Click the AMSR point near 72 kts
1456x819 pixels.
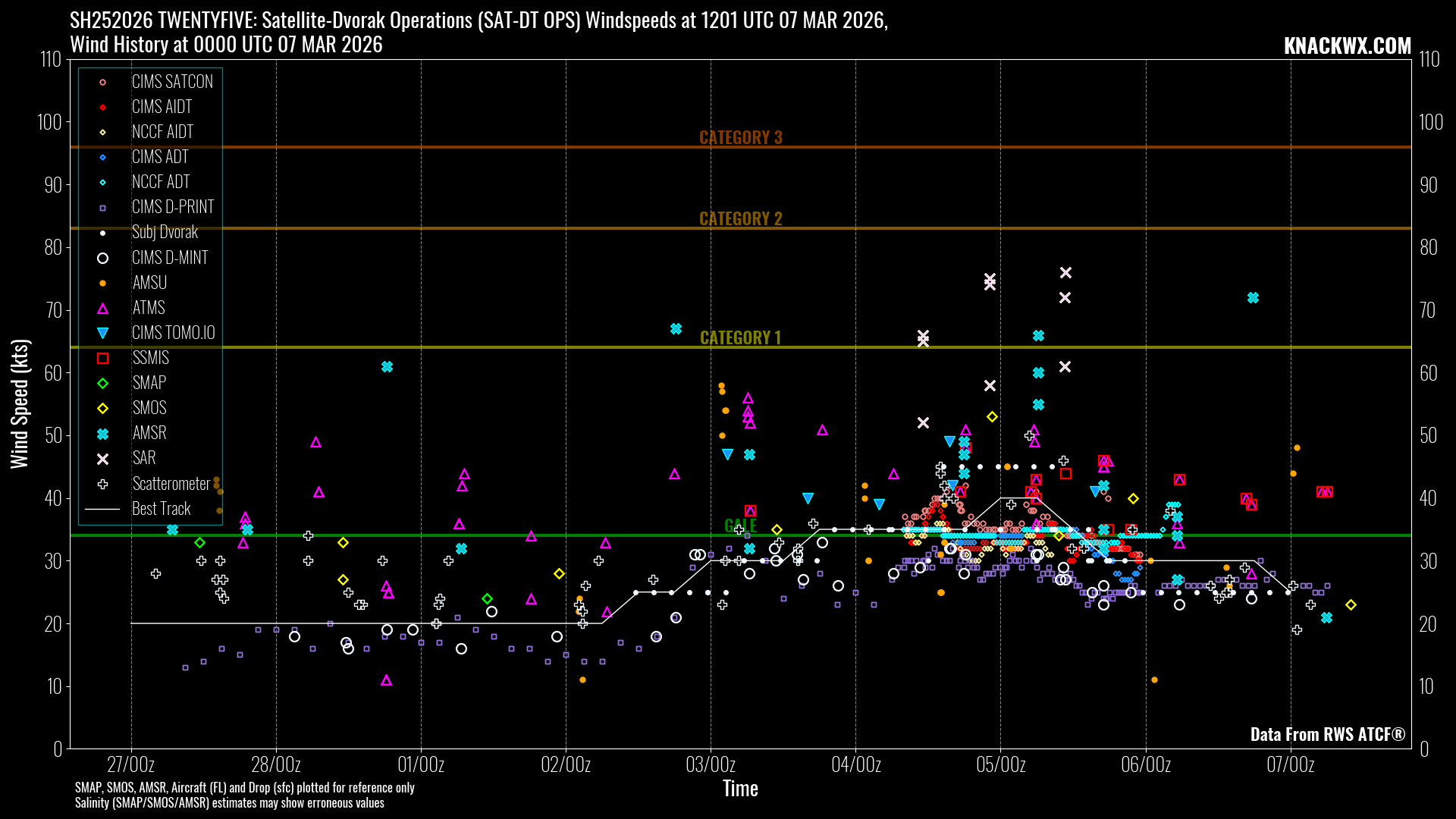click(x=1253, y=298)
